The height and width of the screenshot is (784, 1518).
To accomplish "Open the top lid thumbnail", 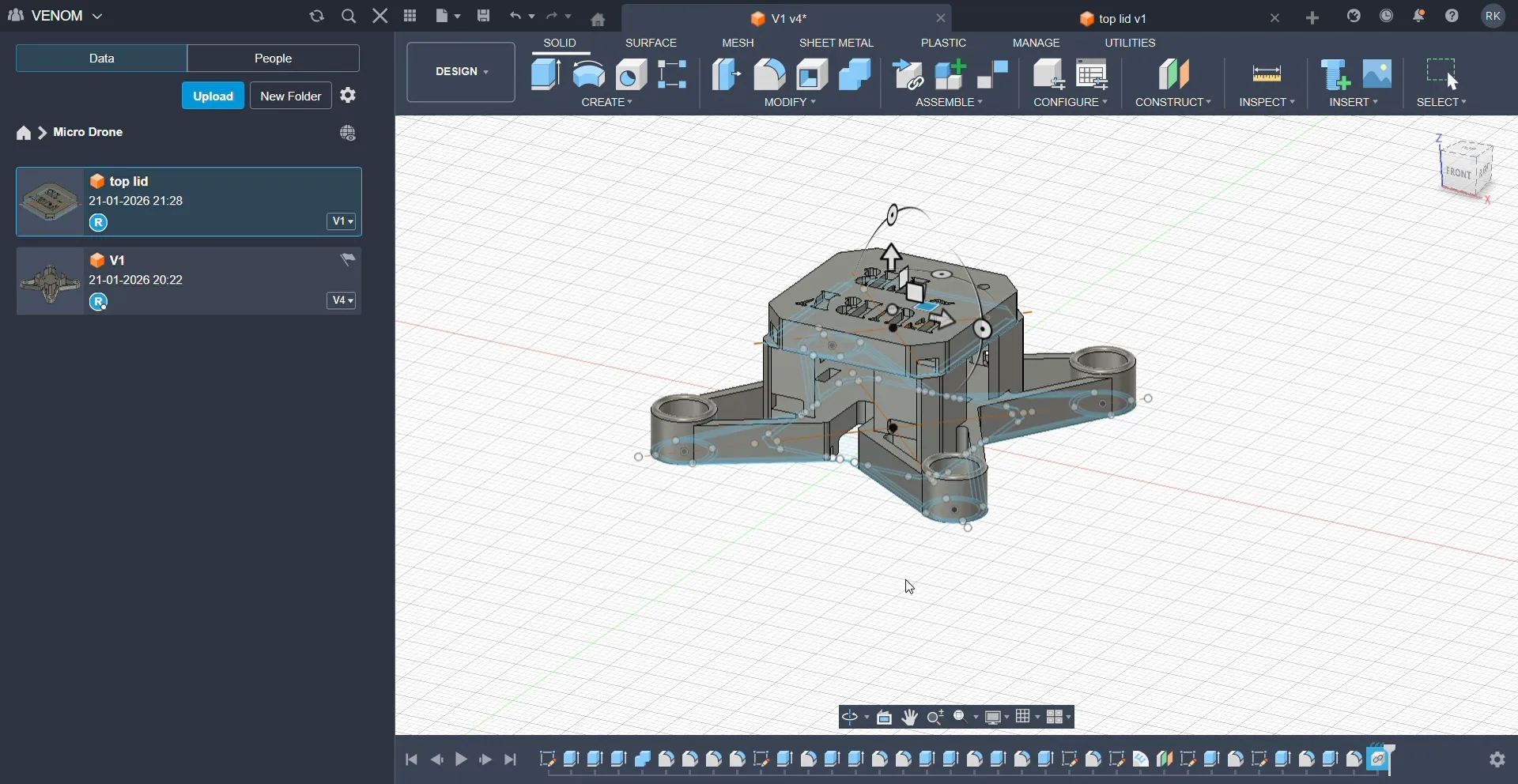I will (50, 202).
